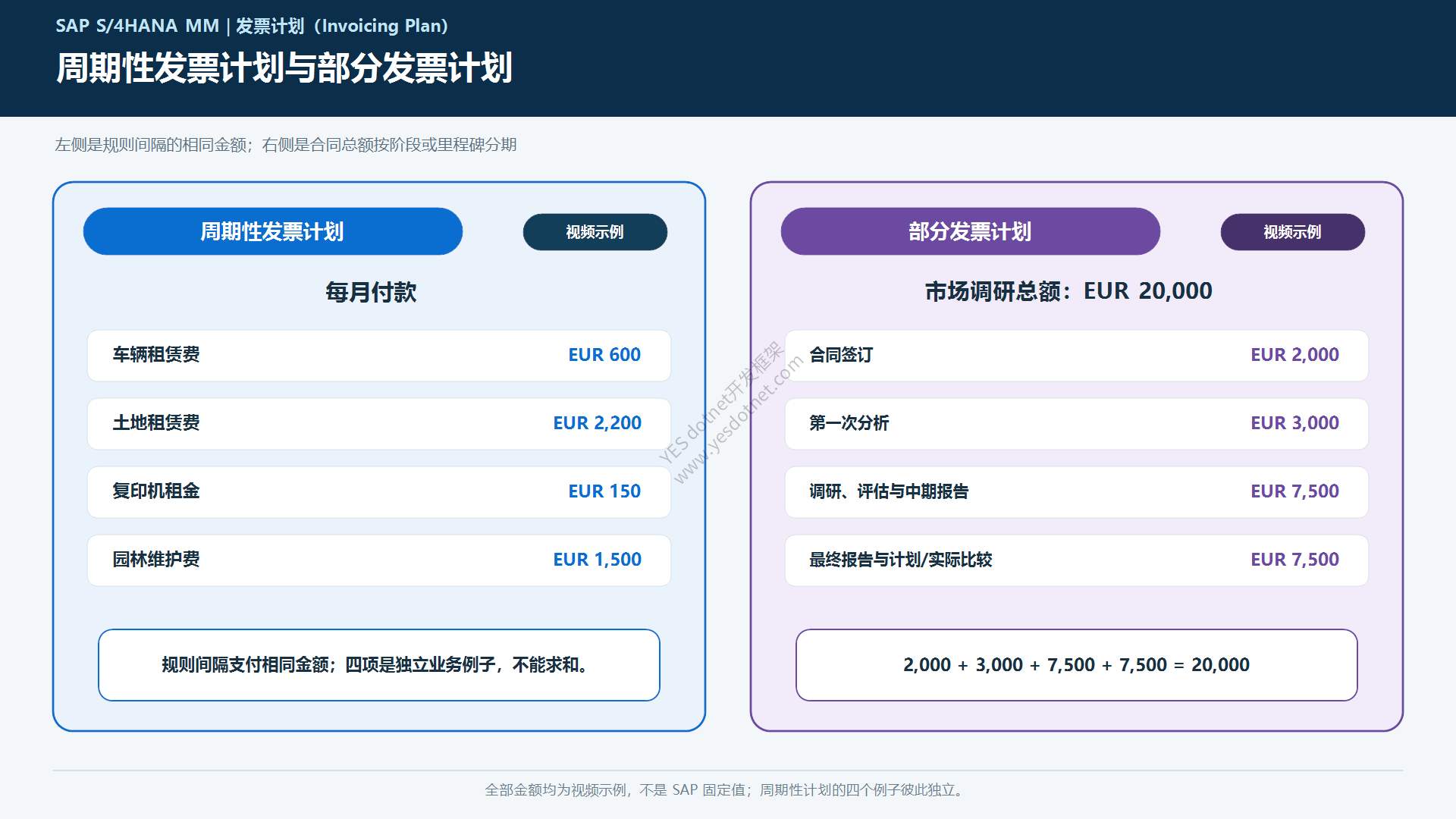Click the EUR 150 amount
Viewport: 1456px width, 819px height.
[604, 491]
